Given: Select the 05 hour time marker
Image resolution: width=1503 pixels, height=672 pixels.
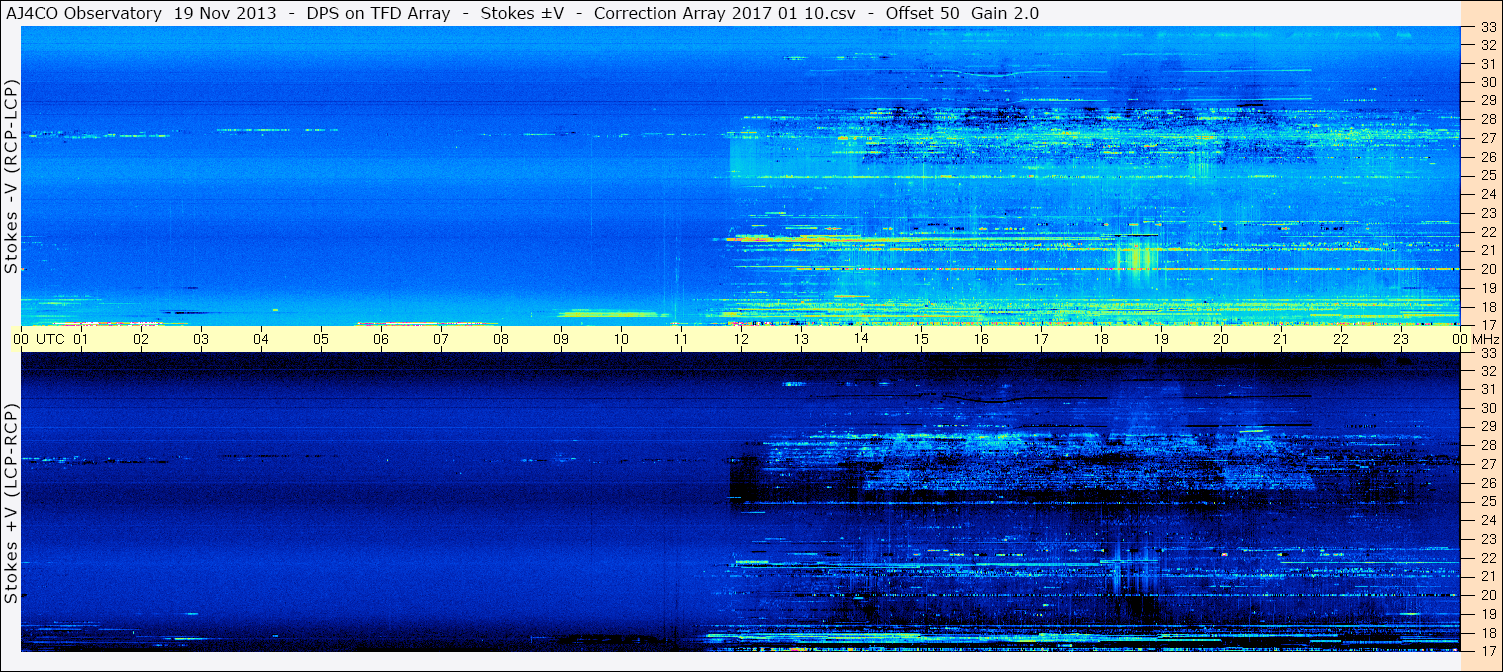Looking at the screenshot, I should click(x=321, y=339).
